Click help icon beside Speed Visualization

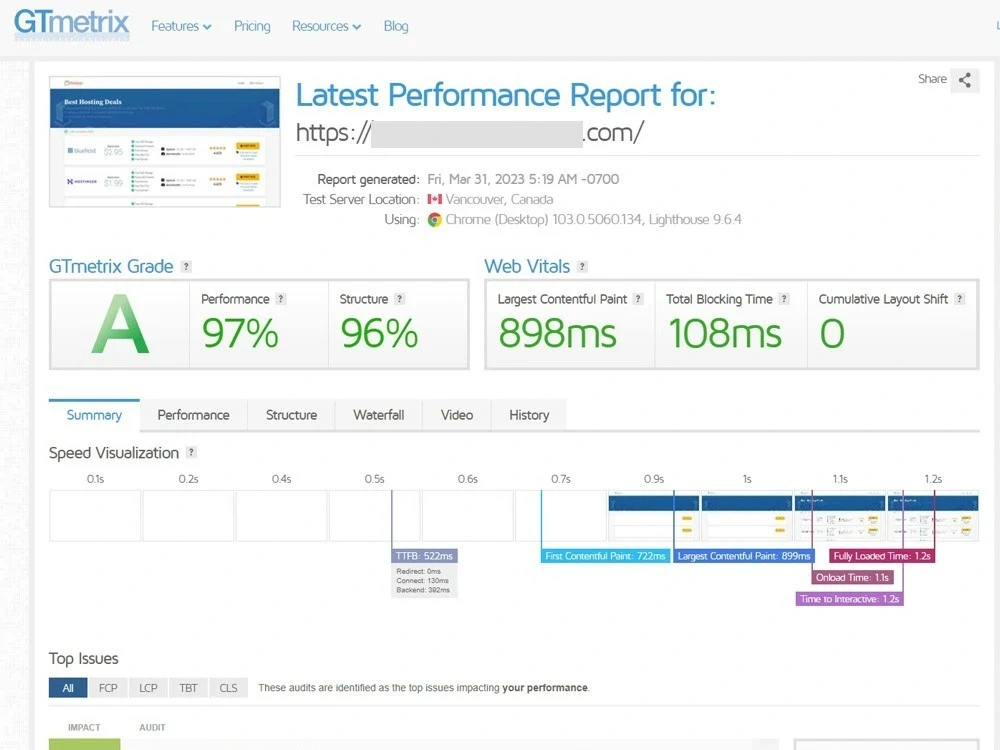coord(191,453)
